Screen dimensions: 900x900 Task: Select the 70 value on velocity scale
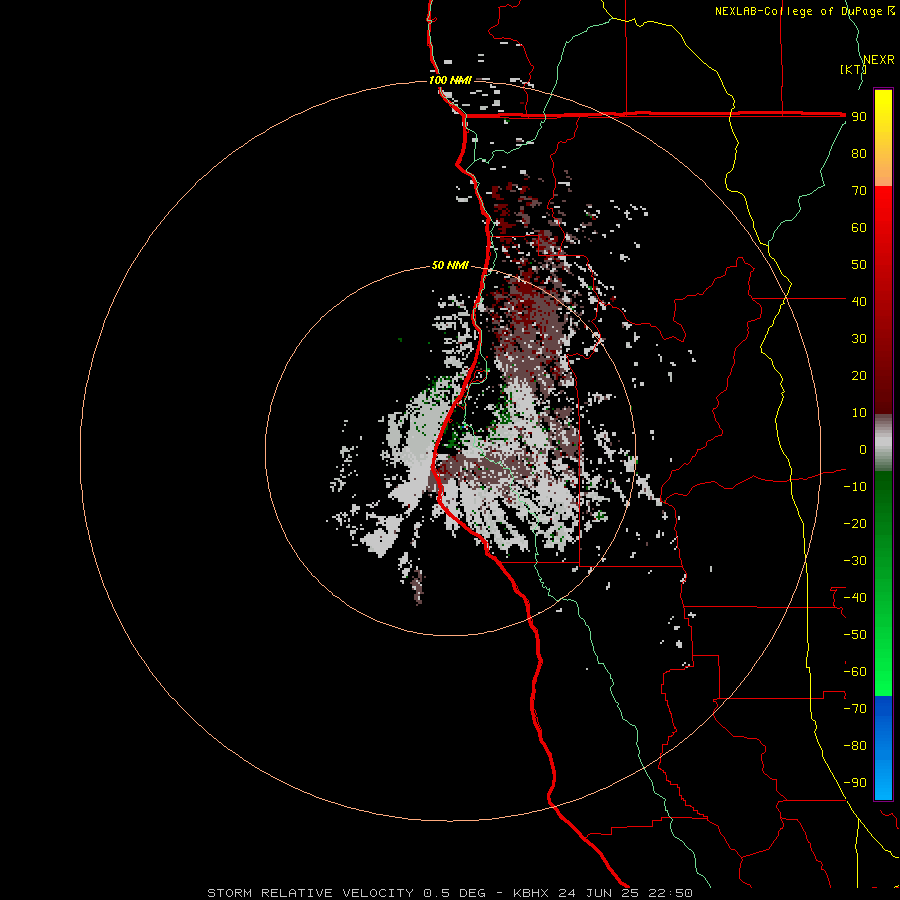[x=859, y=191]
